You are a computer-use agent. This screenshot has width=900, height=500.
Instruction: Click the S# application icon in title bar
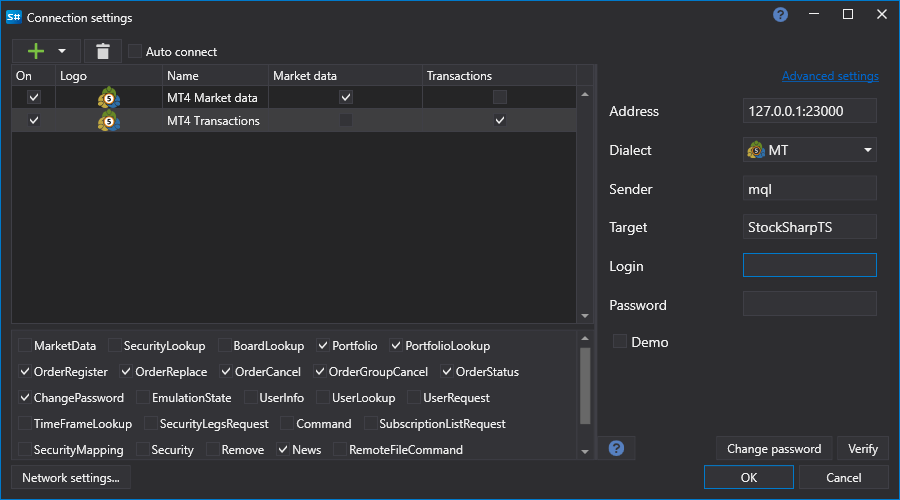point(14,17)
